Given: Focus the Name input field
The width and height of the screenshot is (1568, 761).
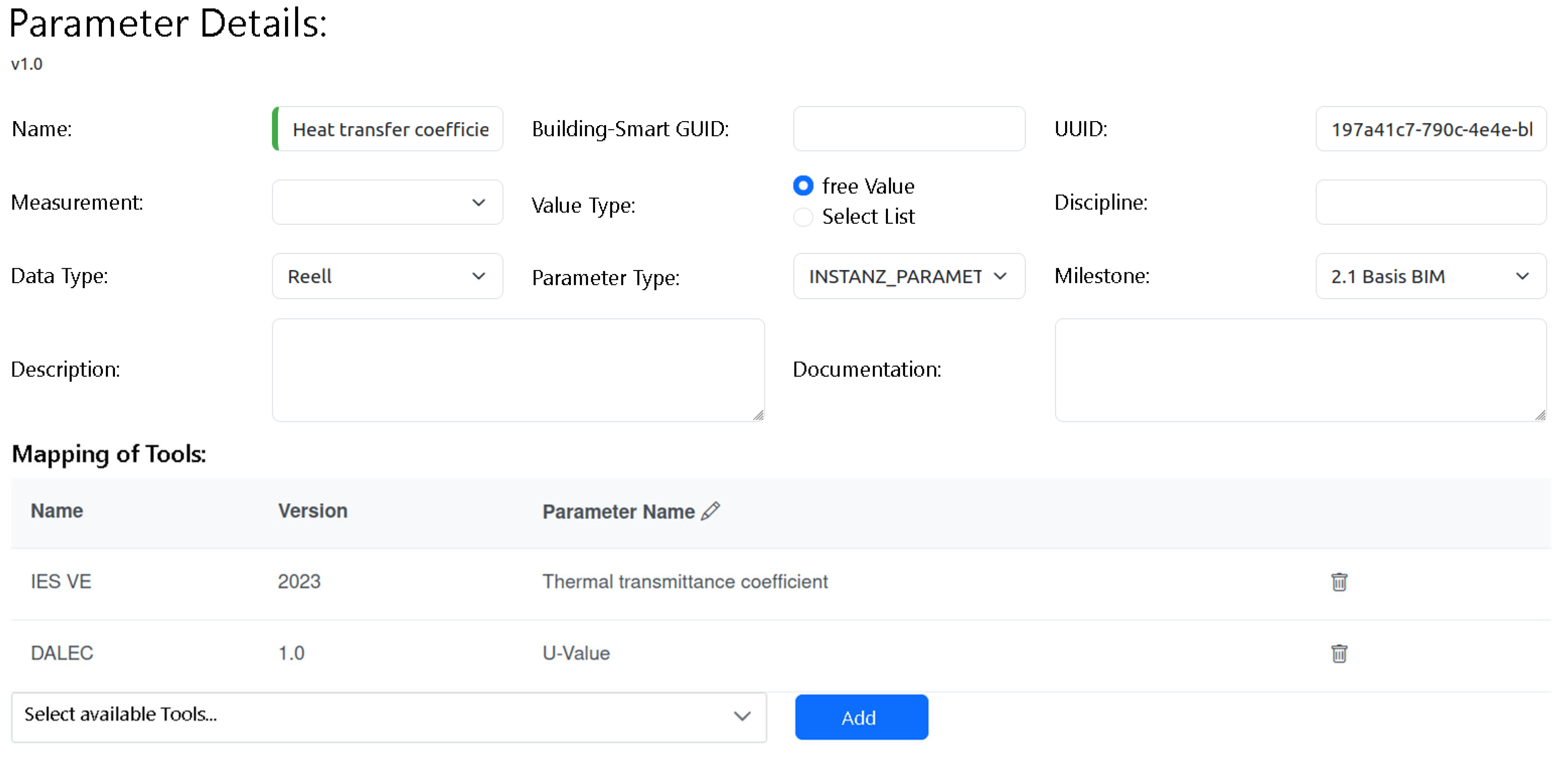Looking at the screenshot, I should 387,129.
